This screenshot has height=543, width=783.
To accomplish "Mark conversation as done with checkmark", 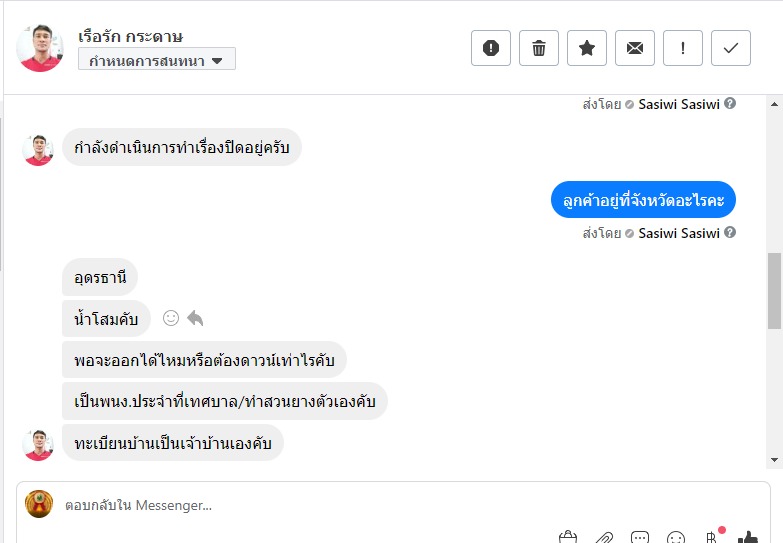I will pos(731,48).
